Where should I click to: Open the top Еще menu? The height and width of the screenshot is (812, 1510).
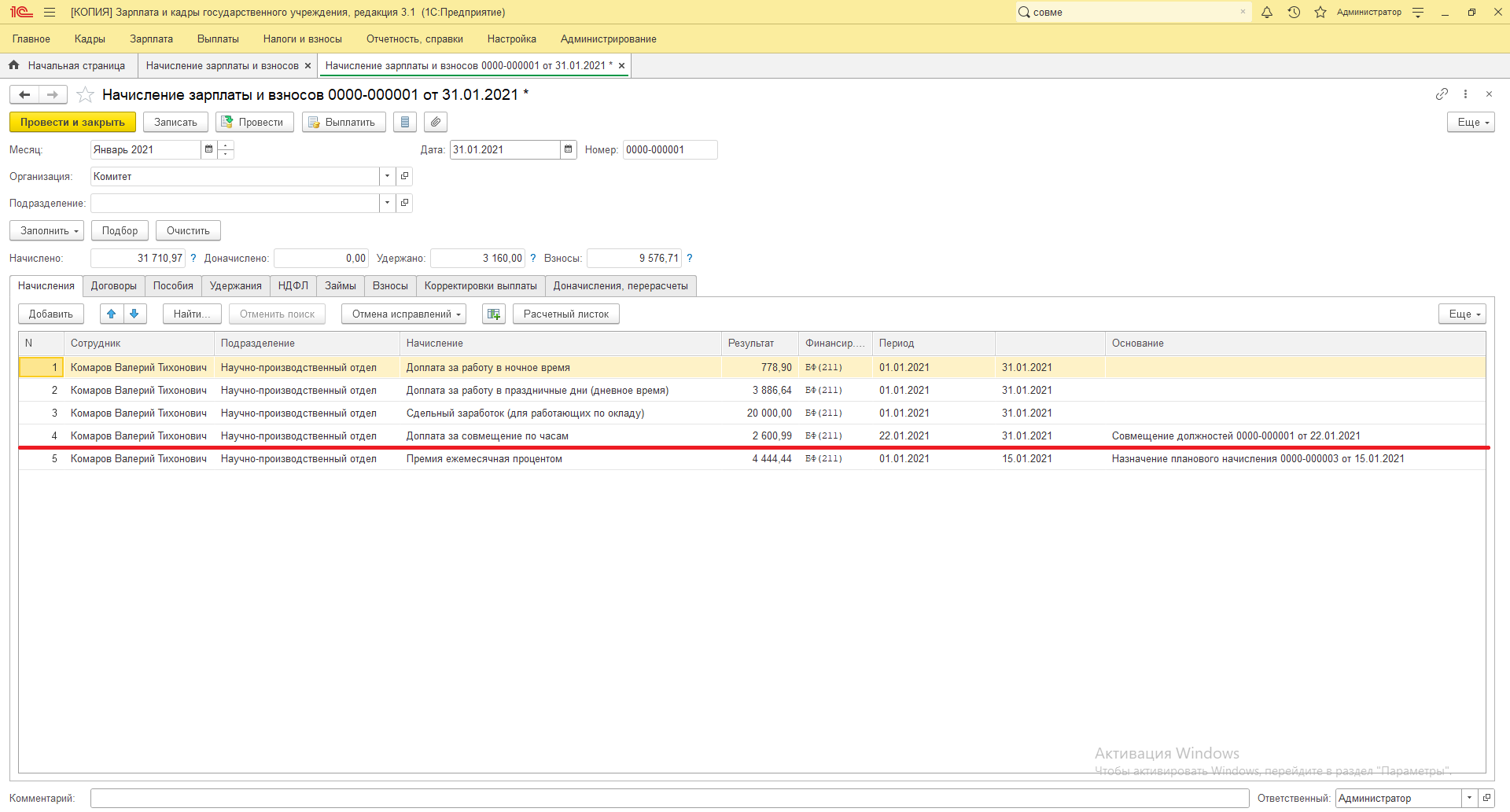[1471, 122]
